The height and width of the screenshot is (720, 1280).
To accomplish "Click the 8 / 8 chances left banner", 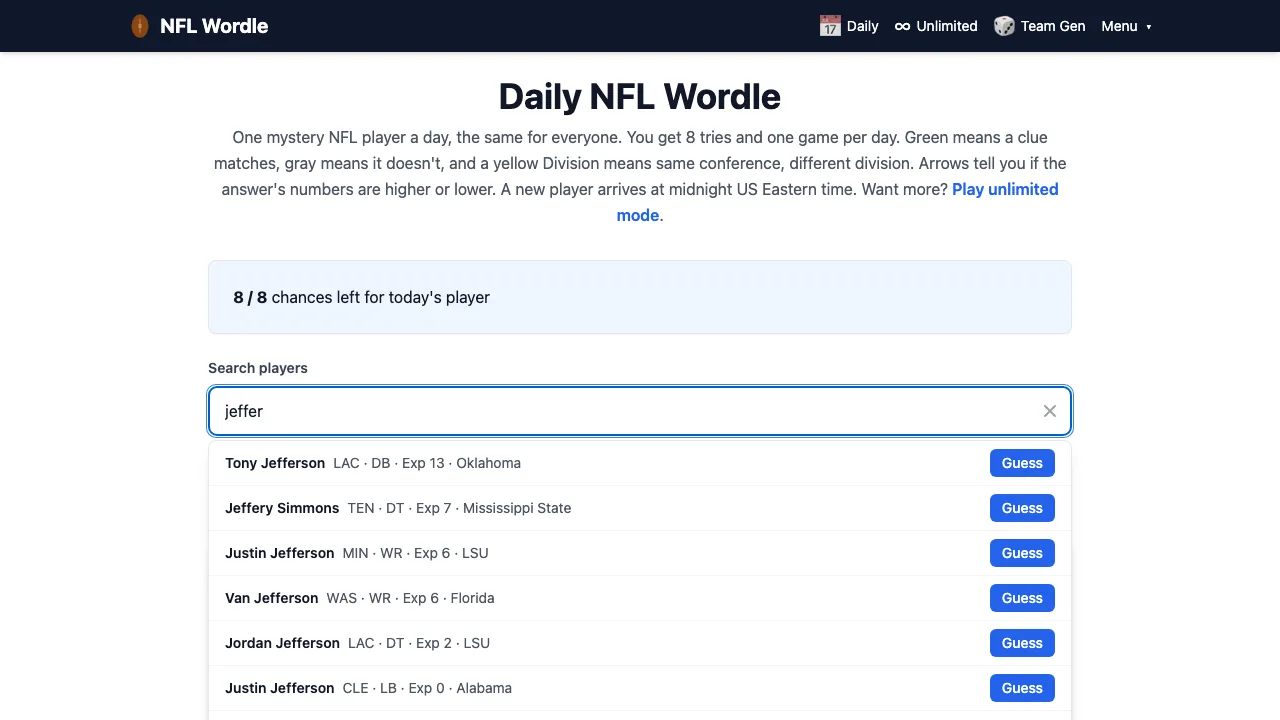I will point(640,297).
